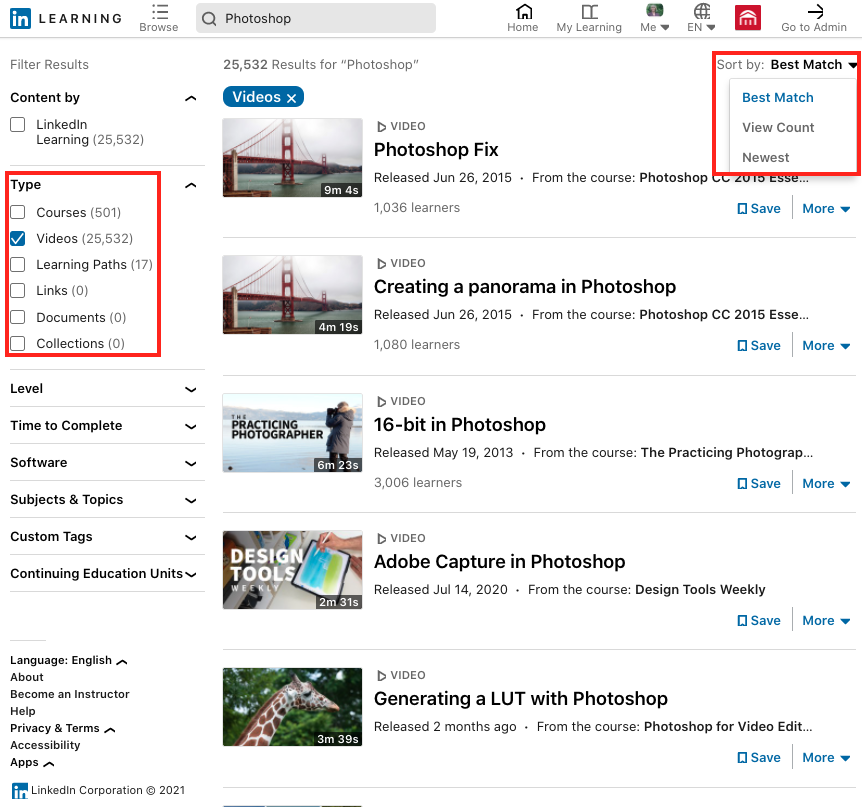The width and height of the screenshot is (862, 807).
Task: Check the Learning Paths (17) filter
Action: tap(18, 264)
